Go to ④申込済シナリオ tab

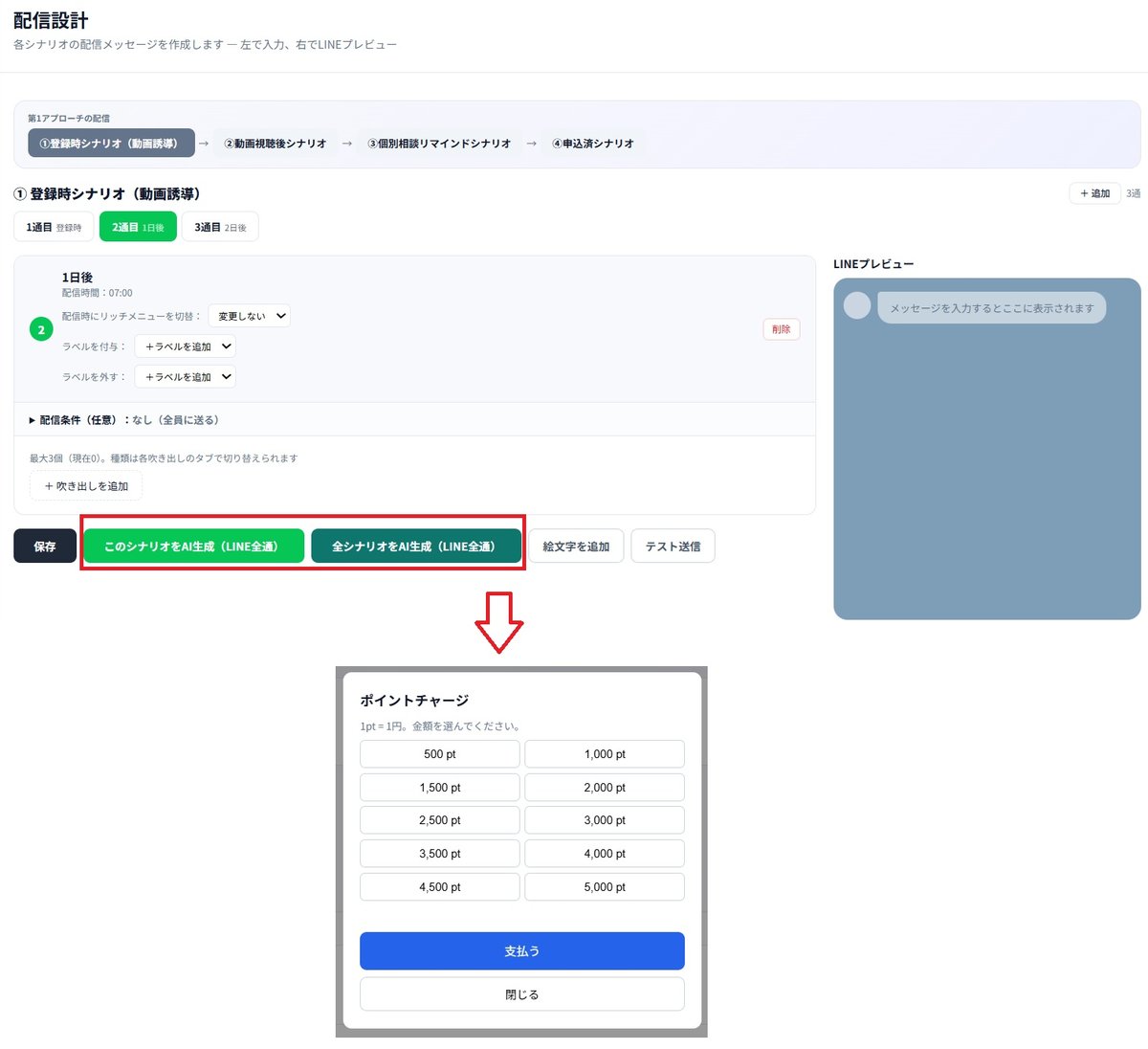593,144
